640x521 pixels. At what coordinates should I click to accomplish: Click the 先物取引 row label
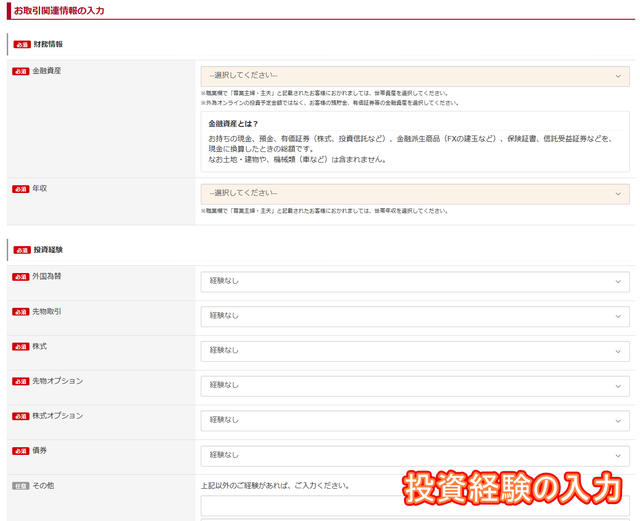tap(47, 312)
